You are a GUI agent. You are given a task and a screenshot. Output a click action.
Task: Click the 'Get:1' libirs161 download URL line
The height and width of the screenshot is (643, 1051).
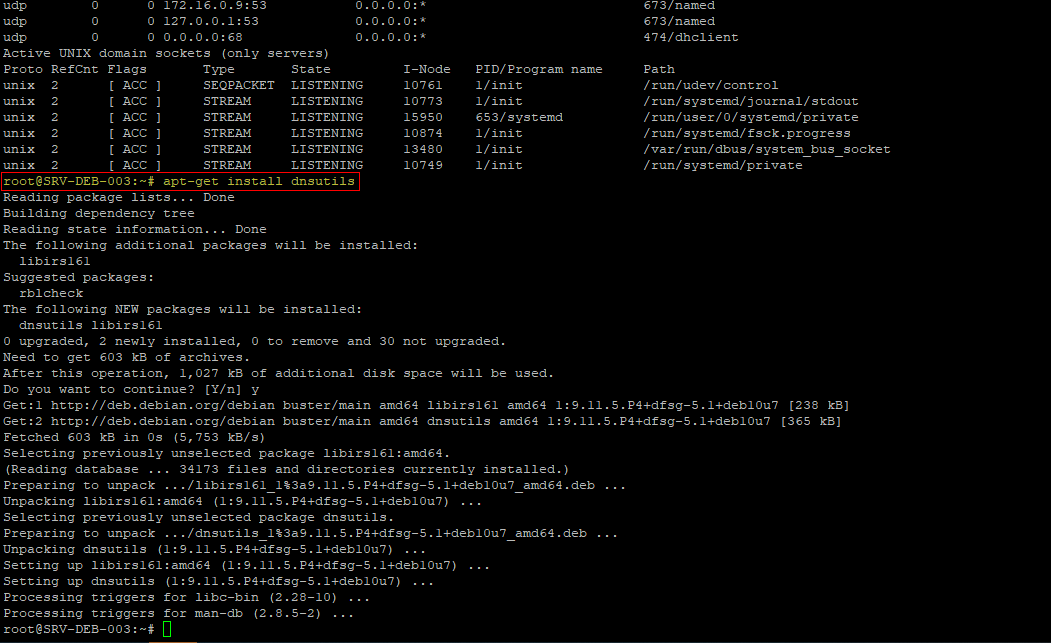426,406
